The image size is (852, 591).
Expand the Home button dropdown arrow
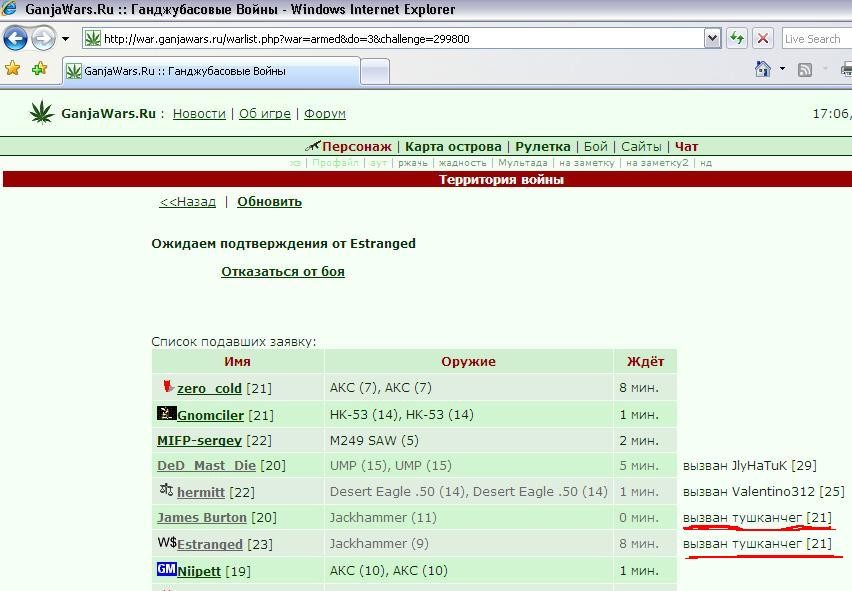(x=782, y=69)
